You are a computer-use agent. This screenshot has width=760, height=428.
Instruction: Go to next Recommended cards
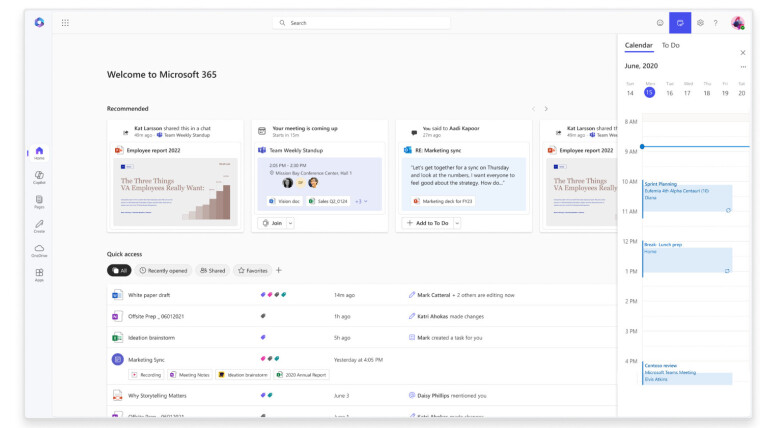click(x=546, y=109)
